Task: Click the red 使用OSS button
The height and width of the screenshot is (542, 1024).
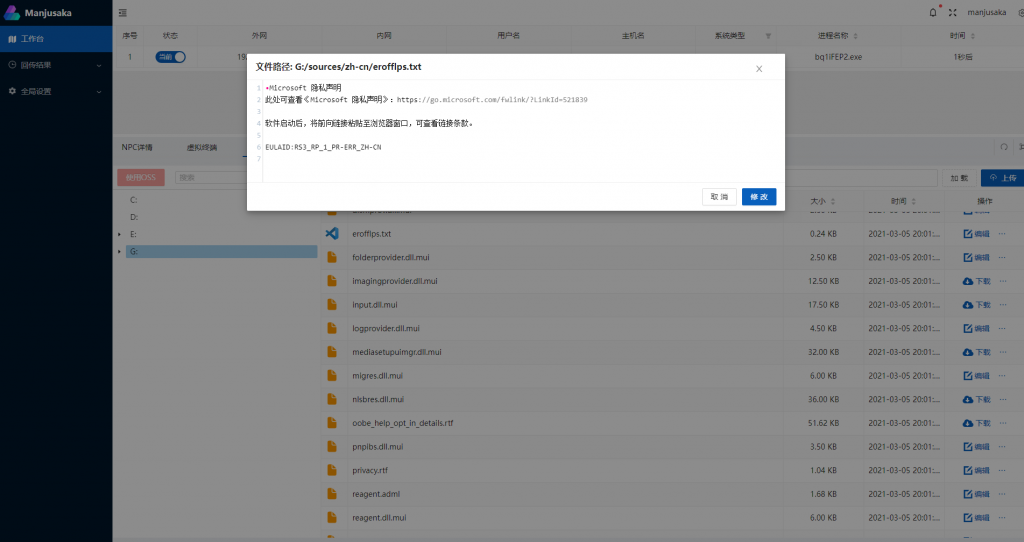Action: 141,178
